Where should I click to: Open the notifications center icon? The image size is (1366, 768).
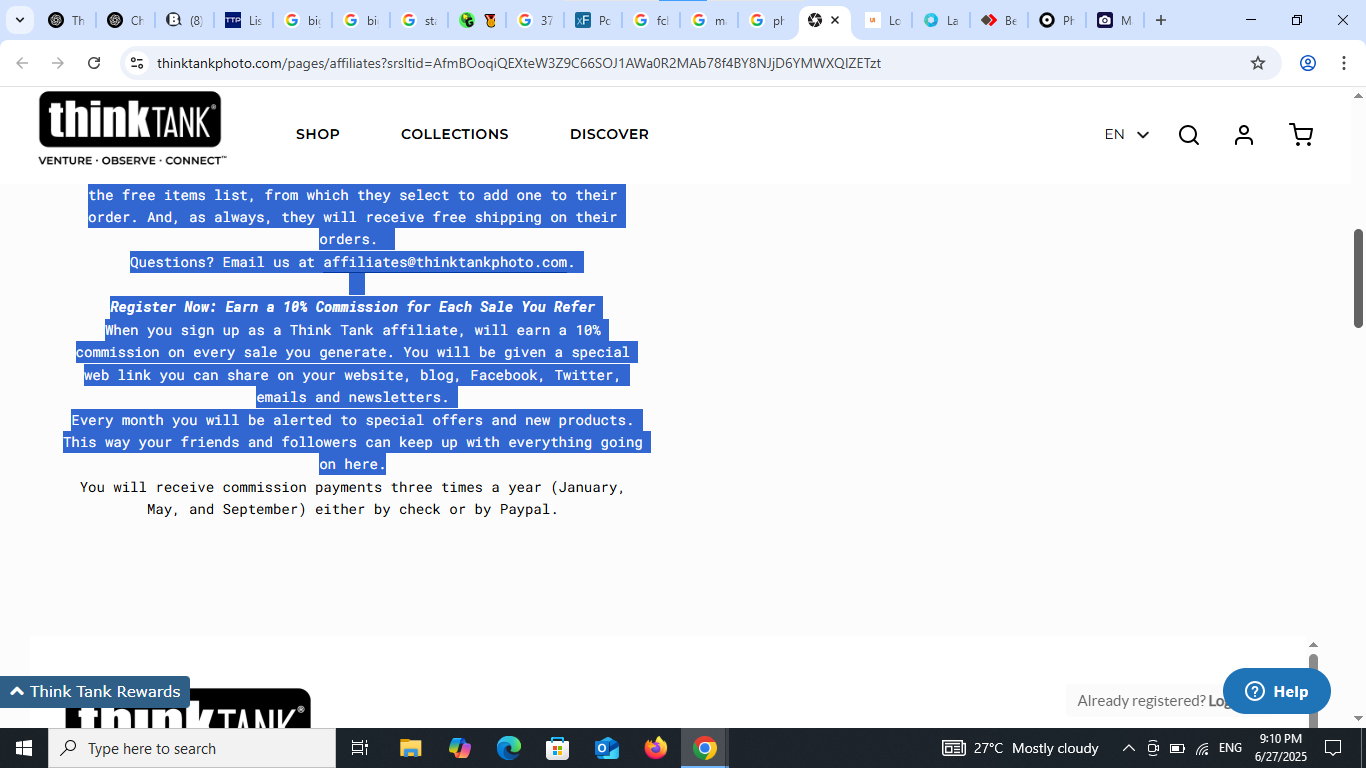[1333, 748]
